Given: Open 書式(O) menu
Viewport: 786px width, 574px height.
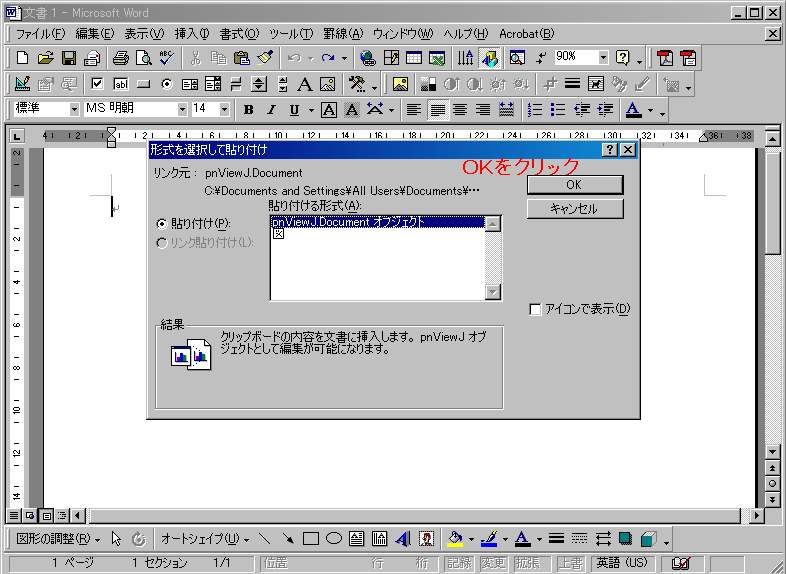Looking at the screenshot, I should tap(239, 34).
